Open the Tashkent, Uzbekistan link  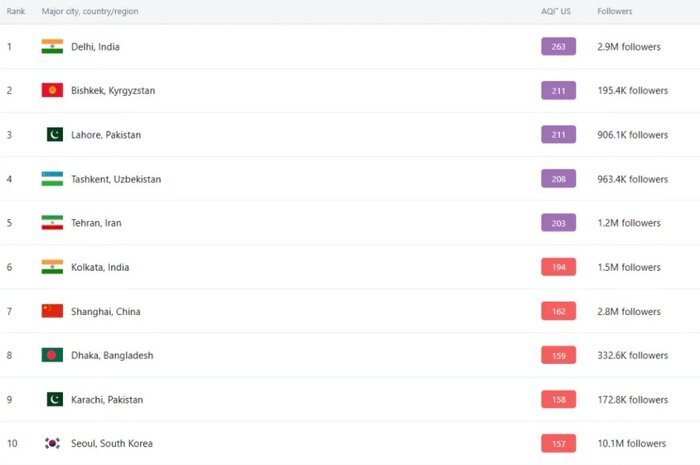coord(116,179)
